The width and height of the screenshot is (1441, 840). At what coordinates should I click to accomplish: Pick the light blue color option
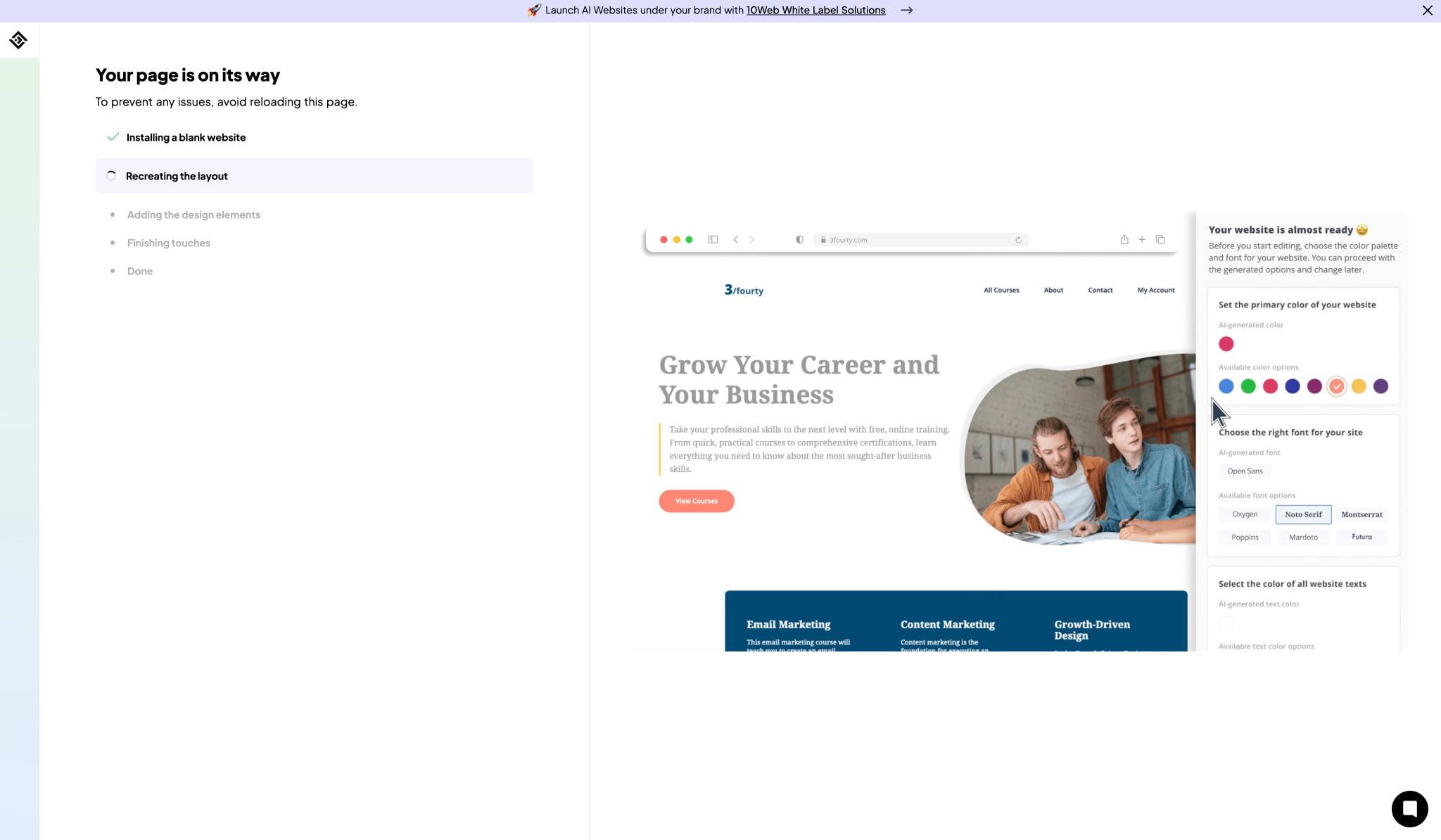(x=1226, y=386)
